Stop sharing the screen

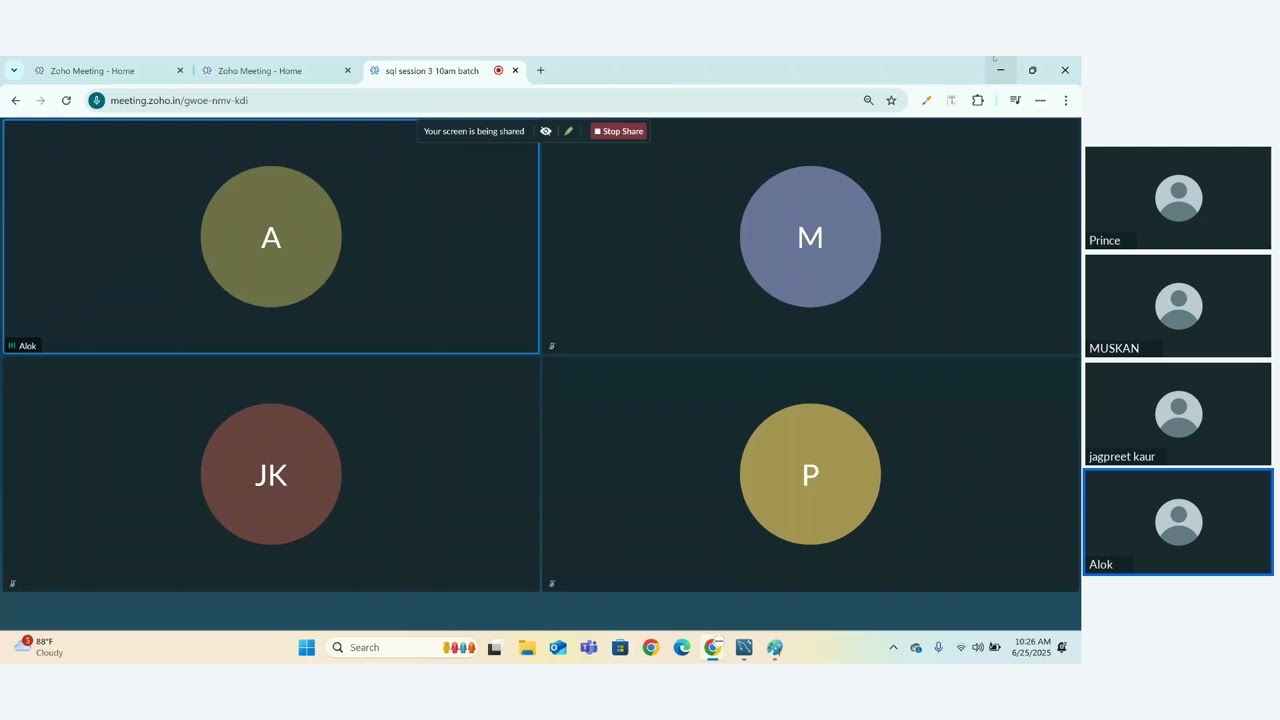[619, 131]
